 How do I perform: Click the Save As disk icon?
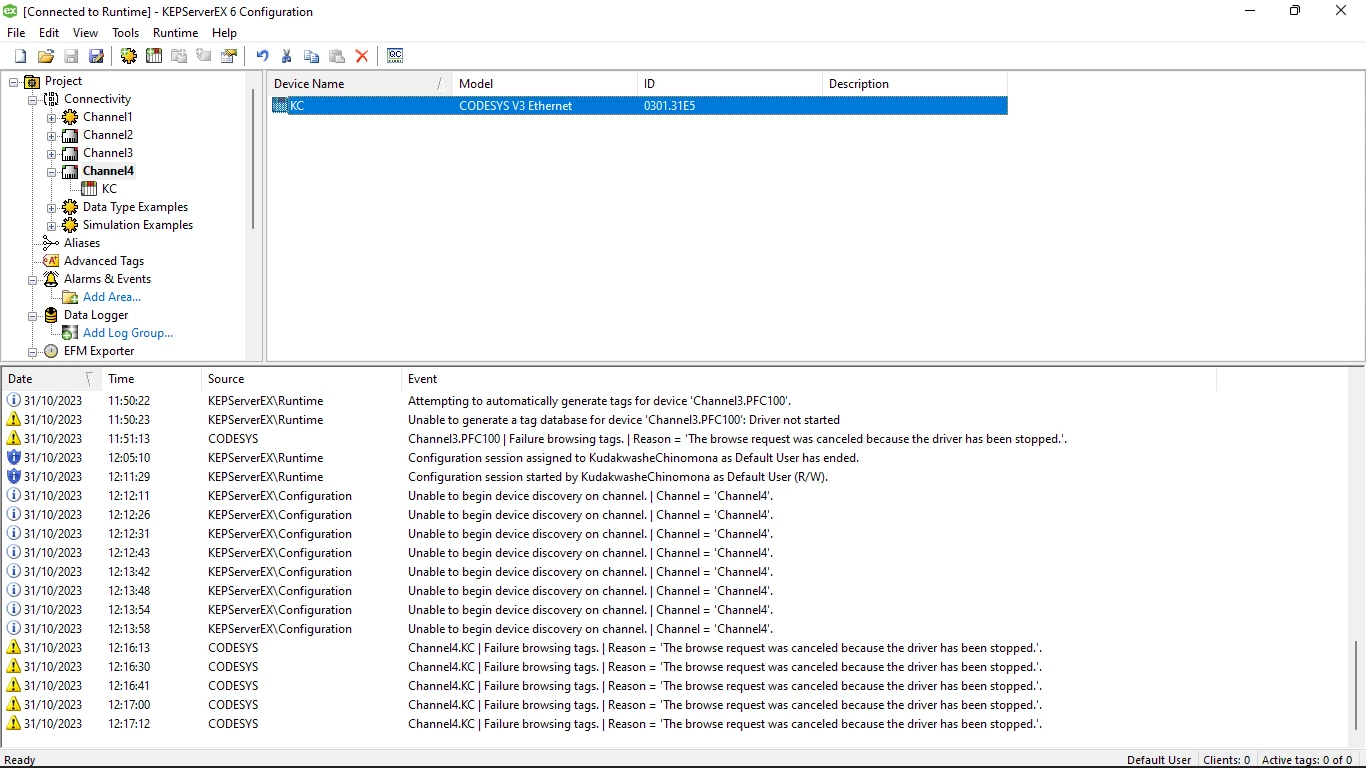pyautogui.click(x=97, y=56)
